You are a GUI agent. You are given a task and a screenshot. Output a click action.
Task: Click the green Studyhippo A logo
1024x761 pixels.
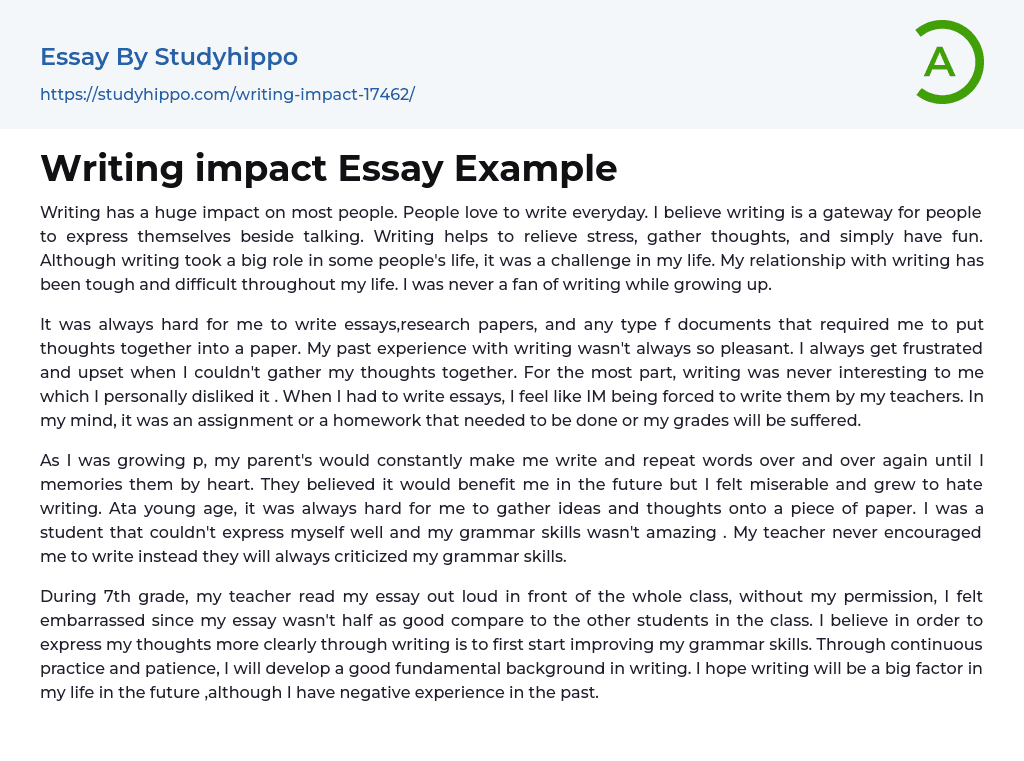(x=947, y=62)
